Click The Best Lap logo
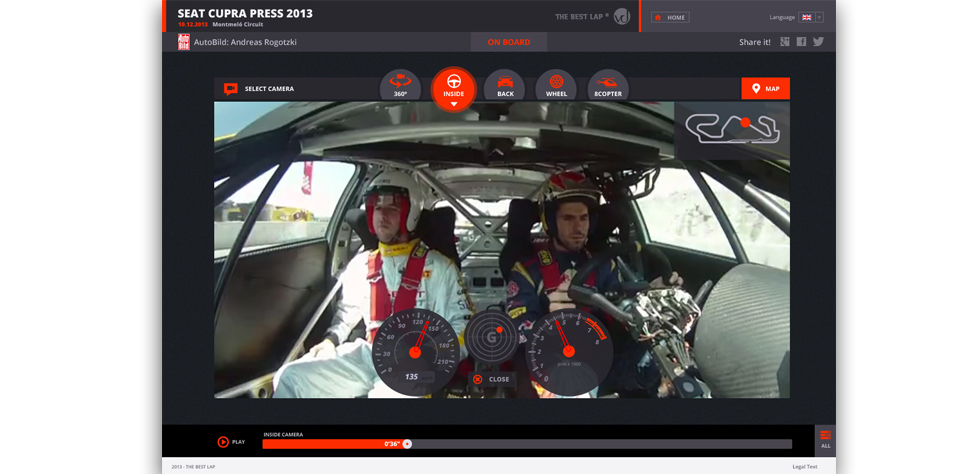 click(593, 16)
